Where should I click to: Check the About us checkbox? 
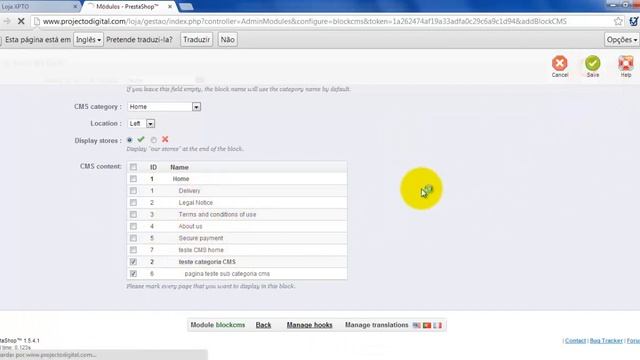click(x=133, y=226)
